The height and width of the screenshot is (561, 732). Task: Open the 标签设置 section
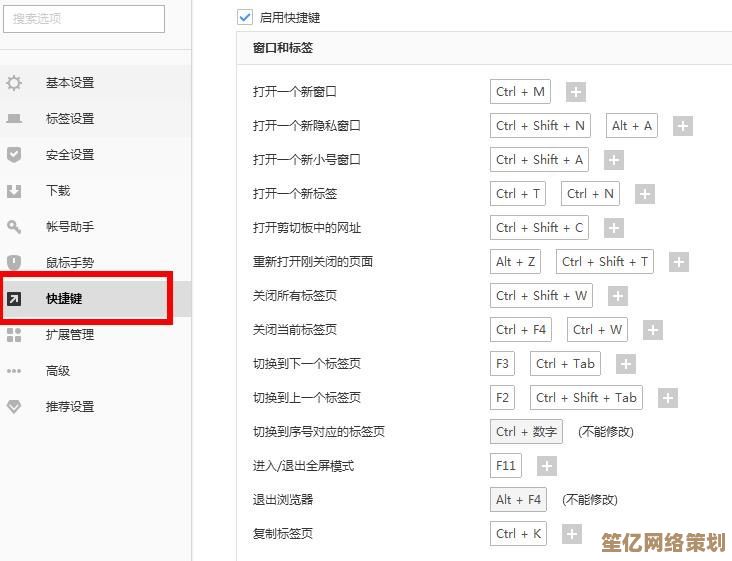[x=69, y=119]
